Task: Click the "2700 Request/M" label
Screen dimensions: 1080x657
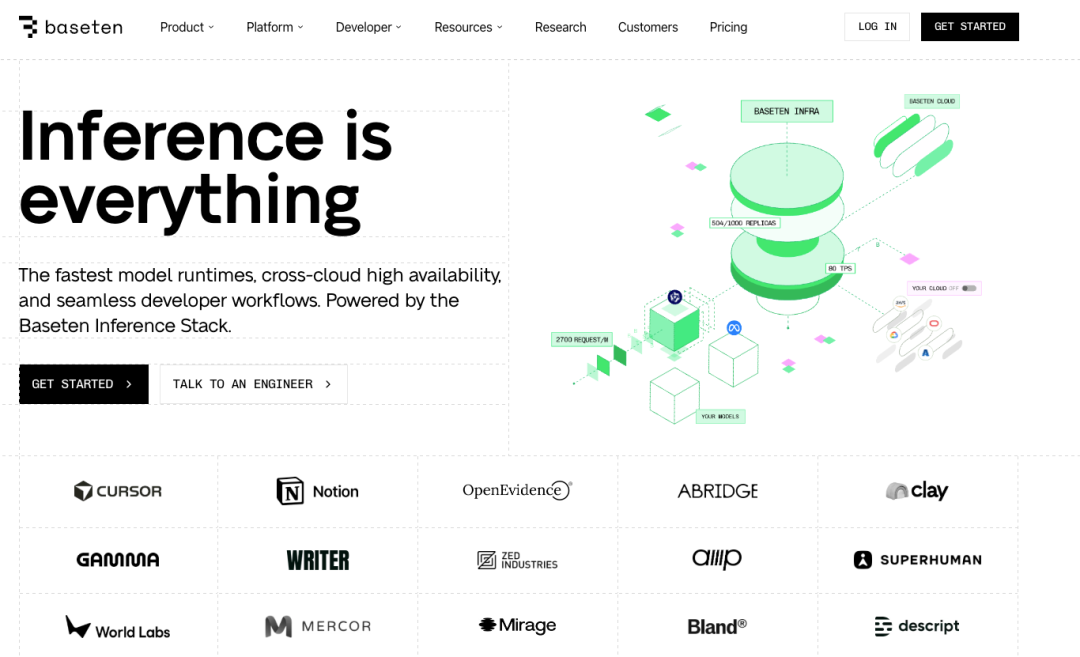Action: (582, 340)
